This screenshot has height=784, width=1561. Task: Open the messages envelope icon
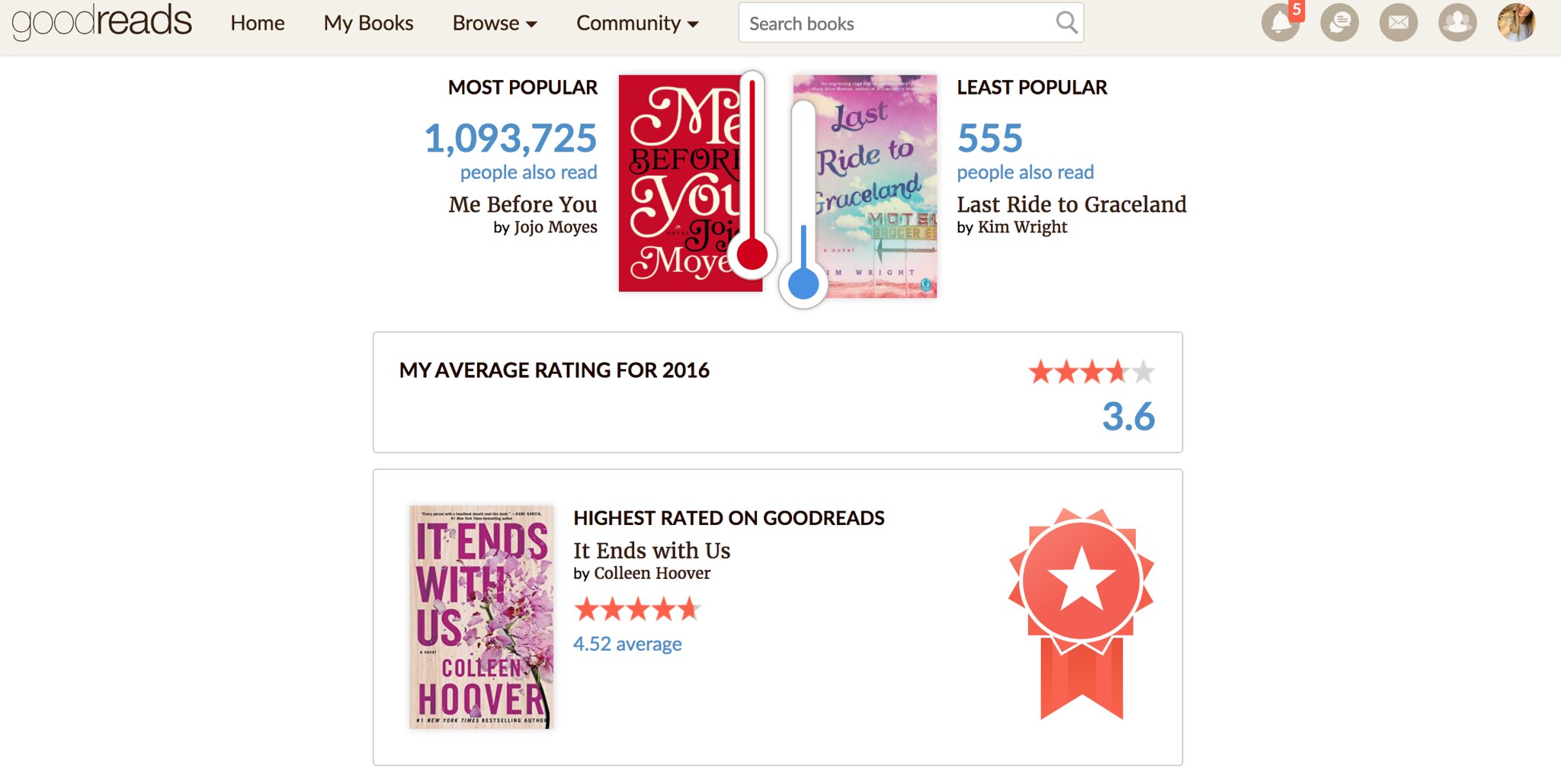(x=1398, y=23)
